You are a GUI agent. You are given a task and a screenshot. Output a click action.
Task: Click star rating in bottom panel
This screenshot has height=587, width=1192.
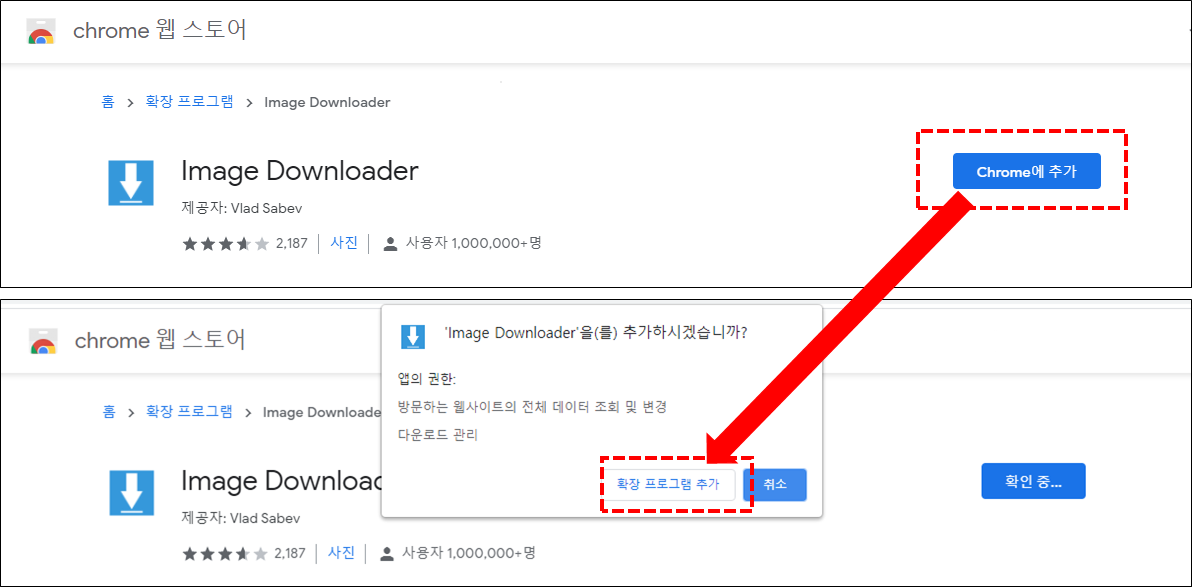coord(226,554)
